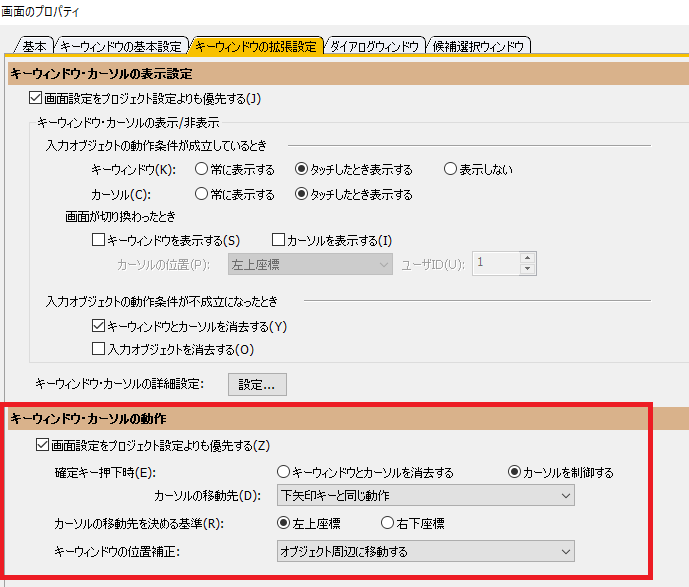Enable 入力オブジェクトを消去する(O) checkbox
Screen dimensions: 689x587
pyautogui.click(x=98, y=349)
